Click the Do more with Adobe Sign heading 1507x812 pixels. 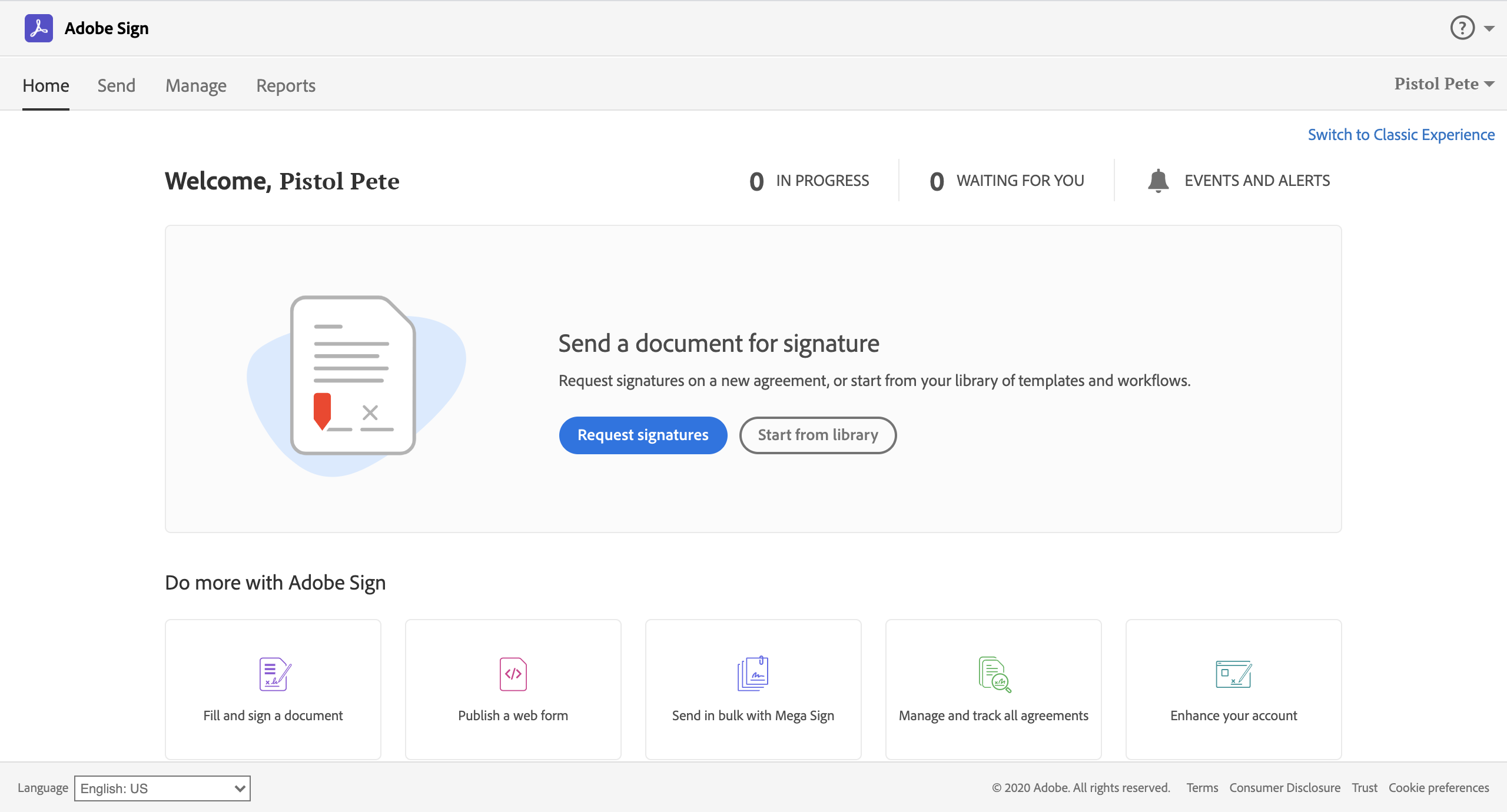tap(275, 583)
